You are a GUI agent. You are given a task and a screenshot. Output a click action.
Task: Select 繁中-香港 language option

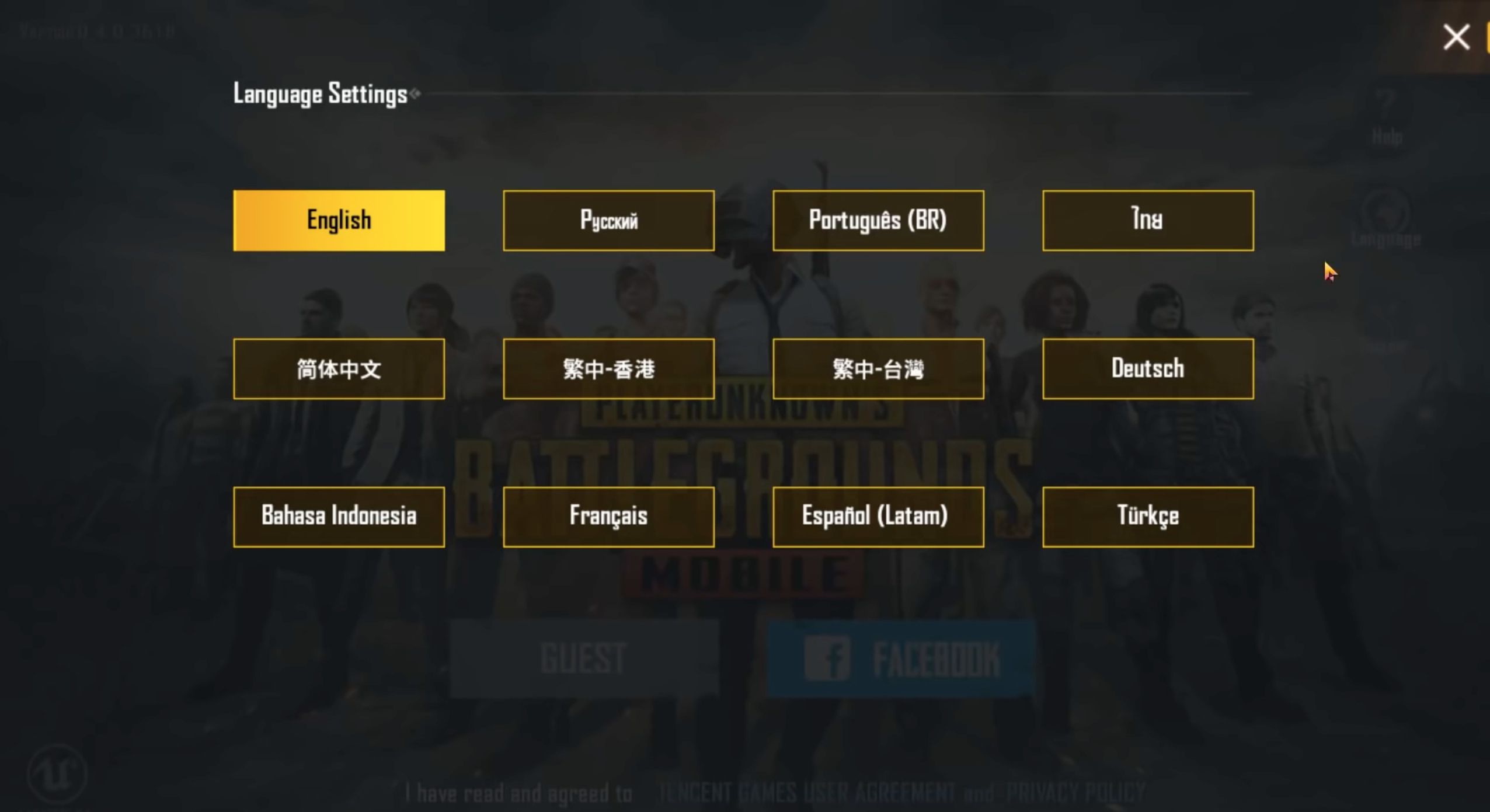pyautogui.click(x=608, y=369)
